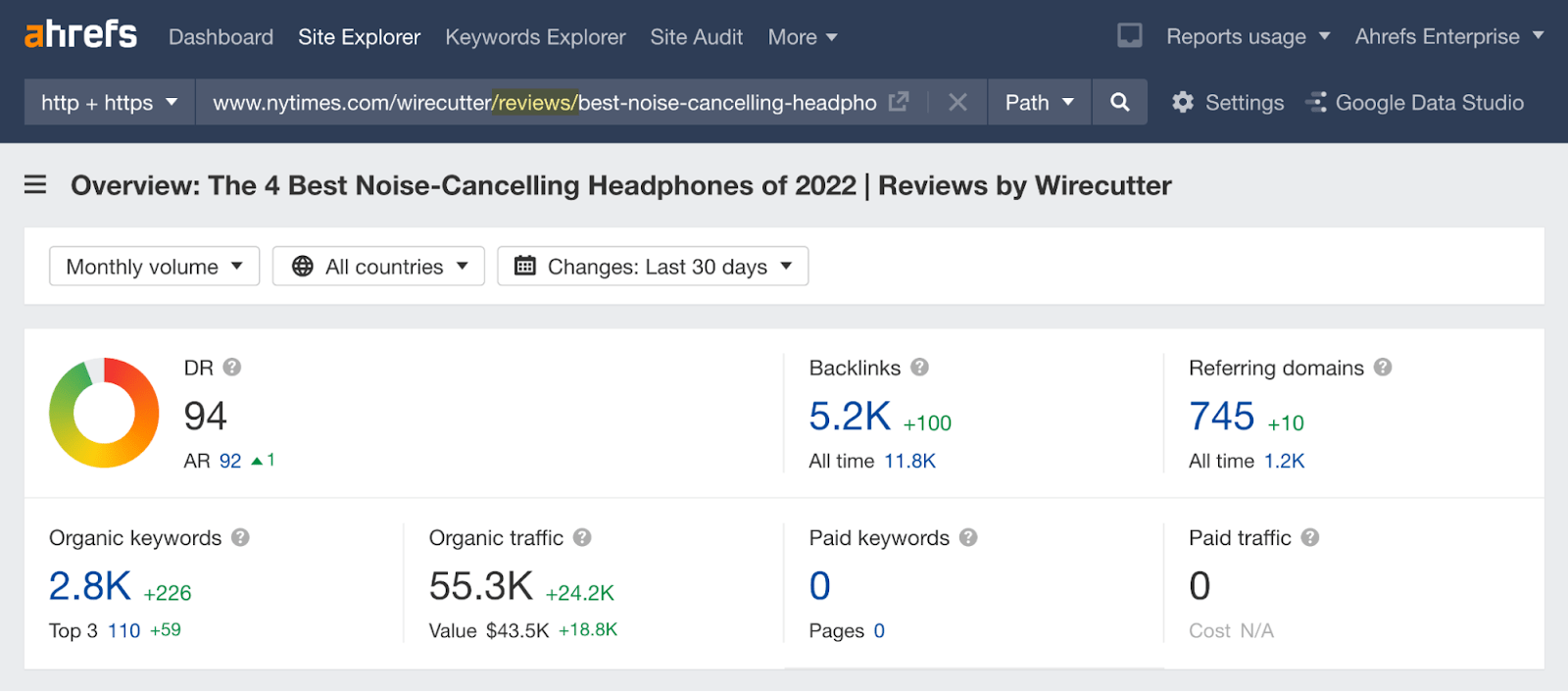
Task: Click all time referring domains 1.2K
Action: coord(1284,461)
